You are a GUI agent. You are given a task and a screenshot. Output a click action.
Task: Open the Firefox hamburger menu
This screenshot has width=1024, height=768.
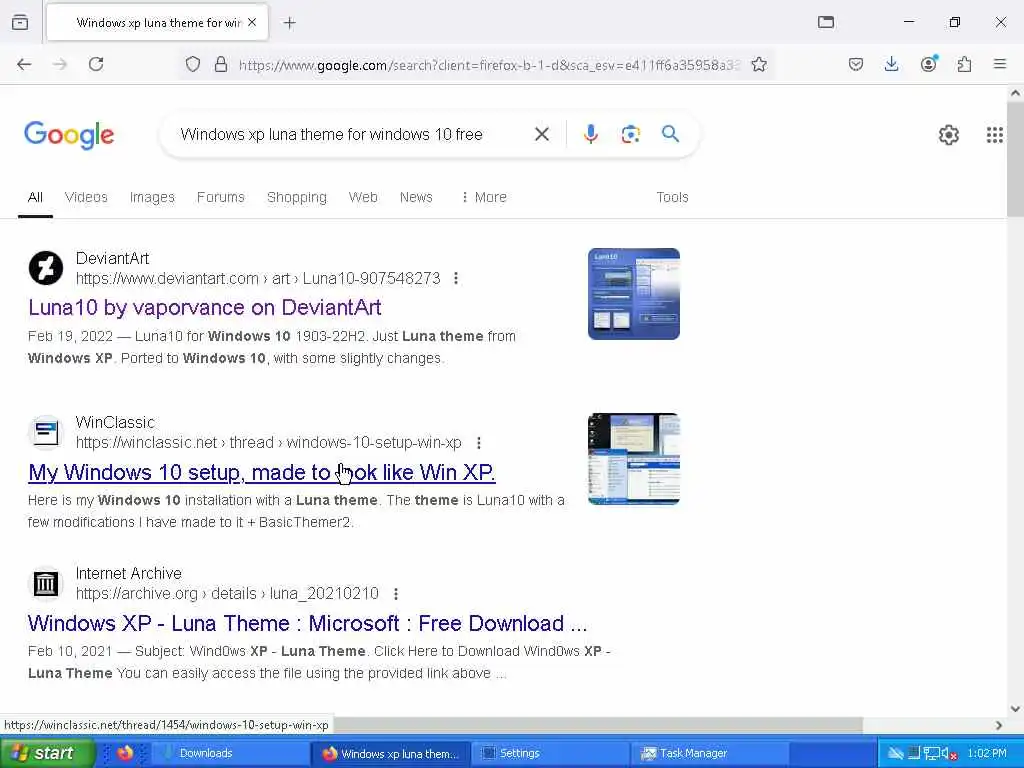1000,64
